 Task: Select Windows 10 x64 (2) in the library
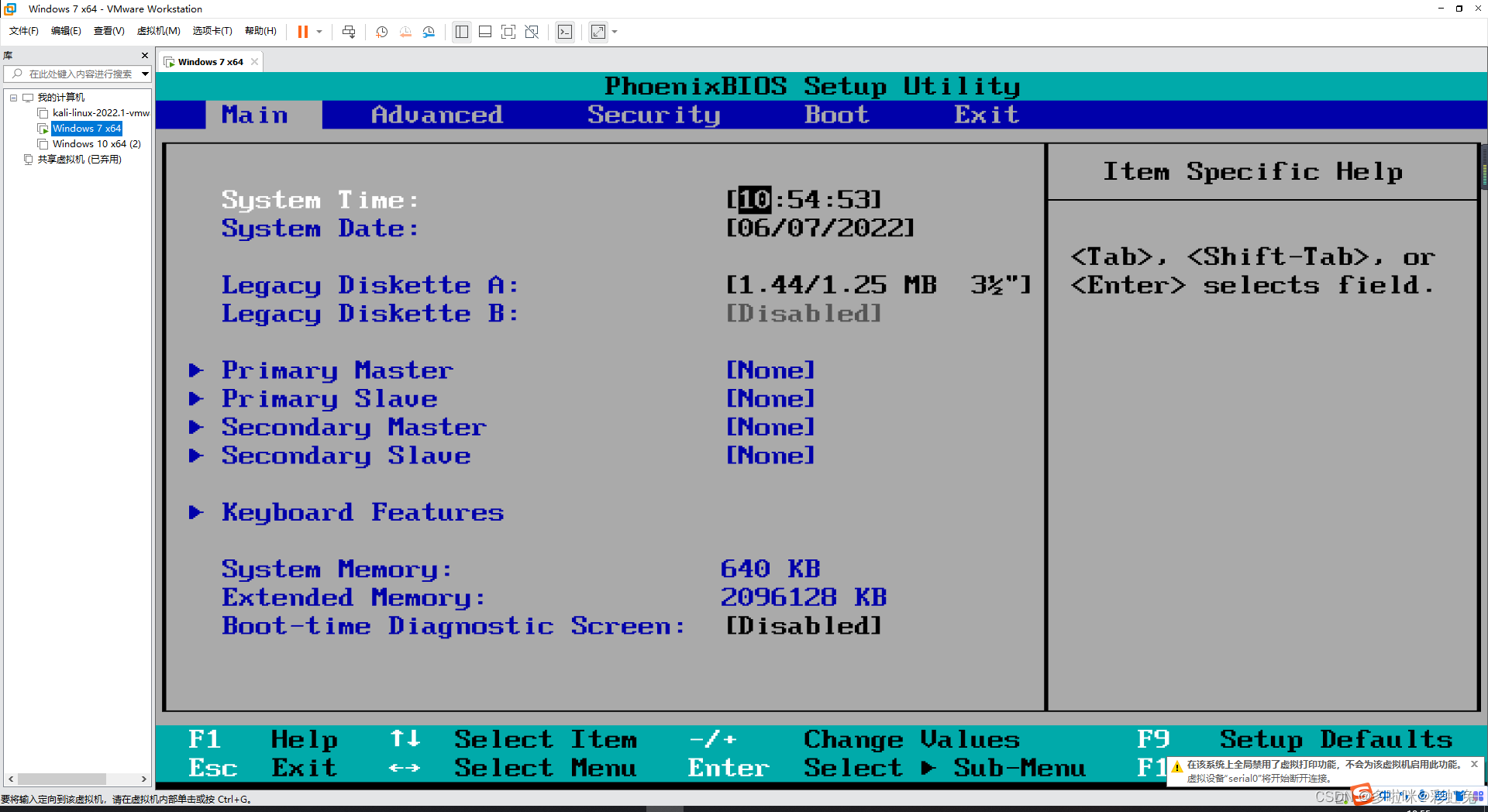click(97, 144)
